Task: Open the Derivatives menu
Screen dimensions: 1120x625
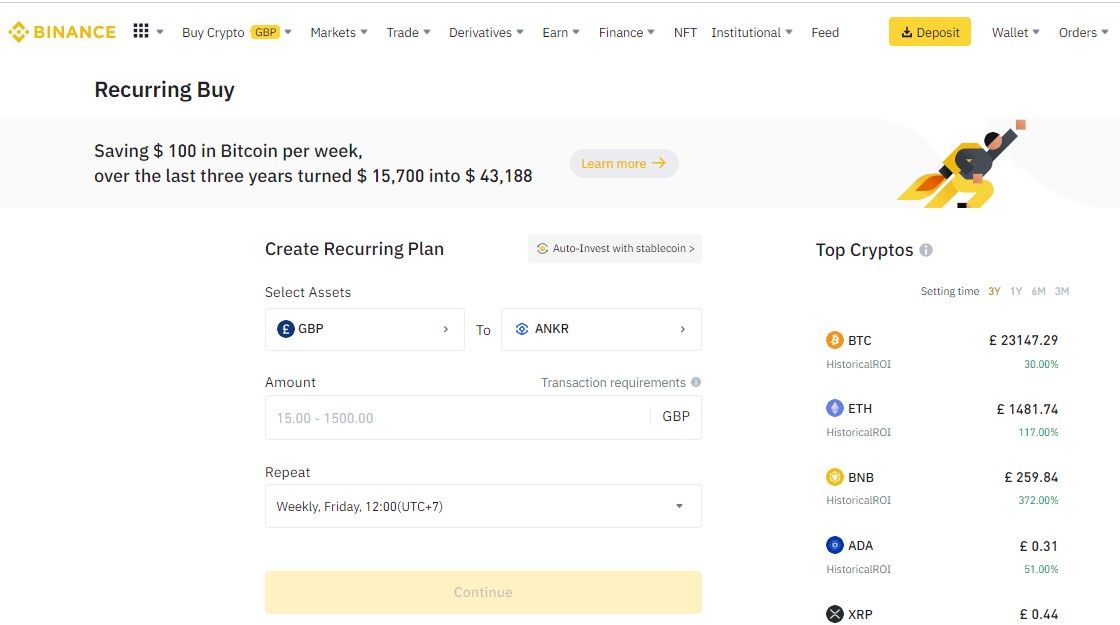Action: tap(486, 32)
